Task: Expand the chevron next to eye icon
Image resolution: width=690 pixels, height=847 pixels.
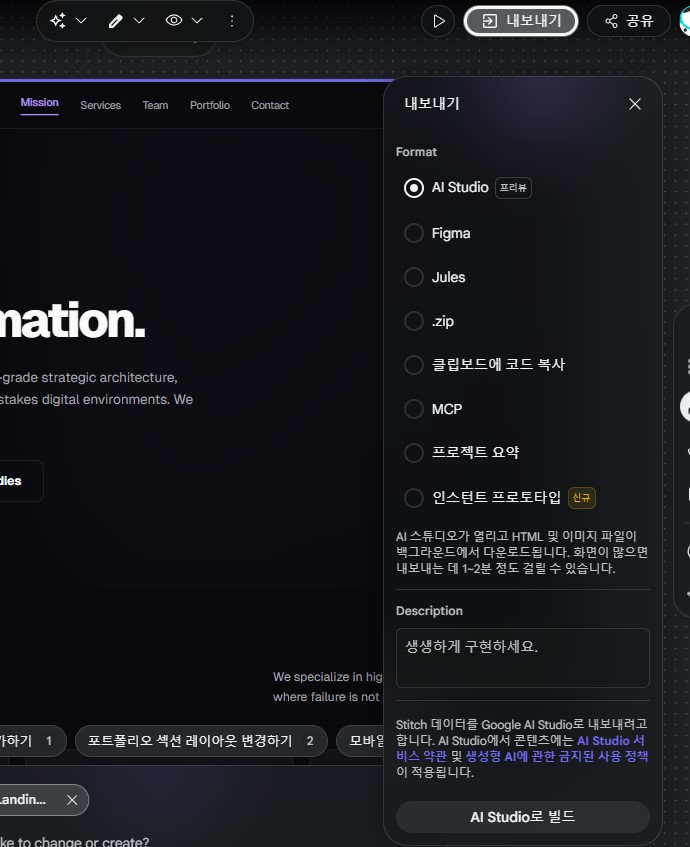Action: pyautogui.click(x=197, y=21)
